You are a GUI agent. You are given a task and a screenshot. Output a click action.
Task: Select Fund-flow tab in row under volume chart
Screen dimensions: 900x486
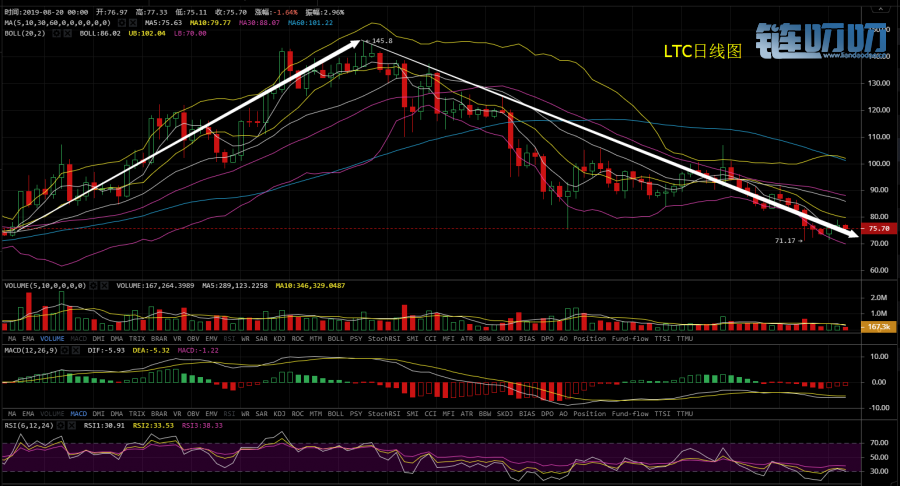(x=633, y=339)
